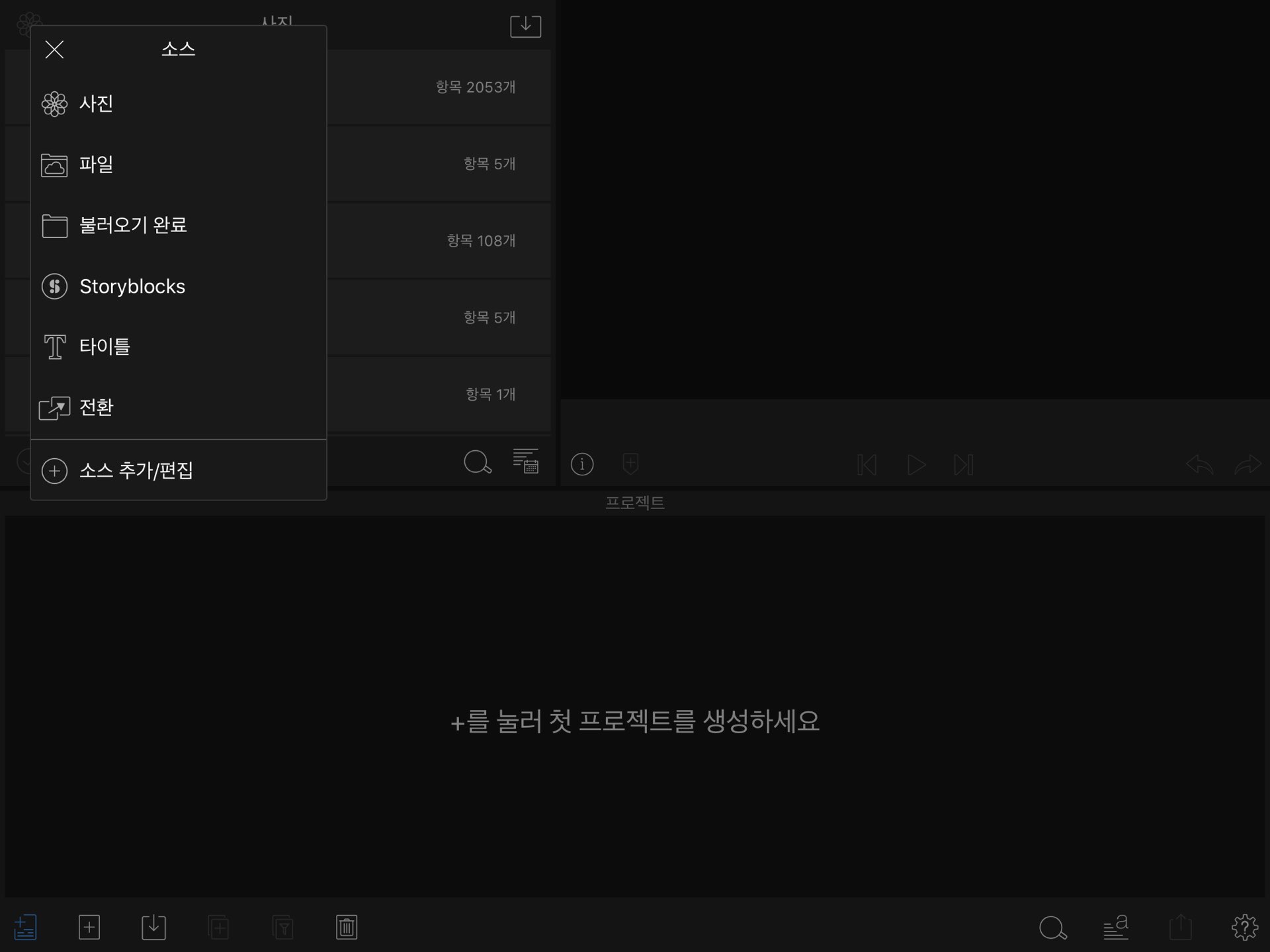
Task: Create a new project with the plus icon
Action: (89, 927)
